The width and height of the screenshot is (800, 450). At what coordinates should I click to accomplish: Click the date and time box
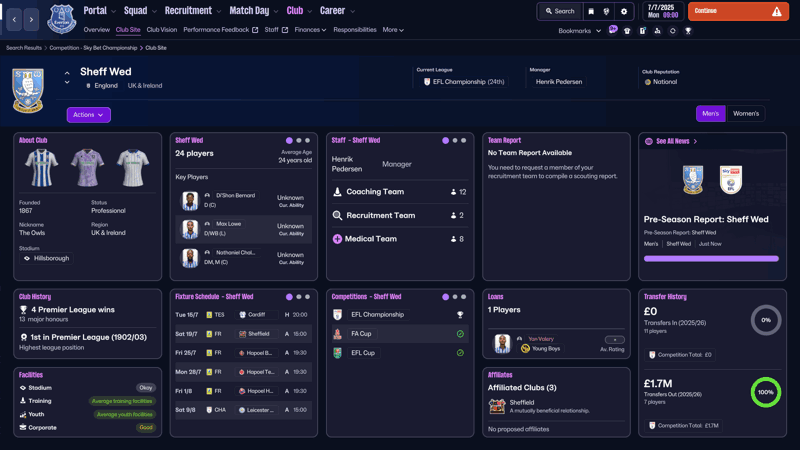click(663, 11)
